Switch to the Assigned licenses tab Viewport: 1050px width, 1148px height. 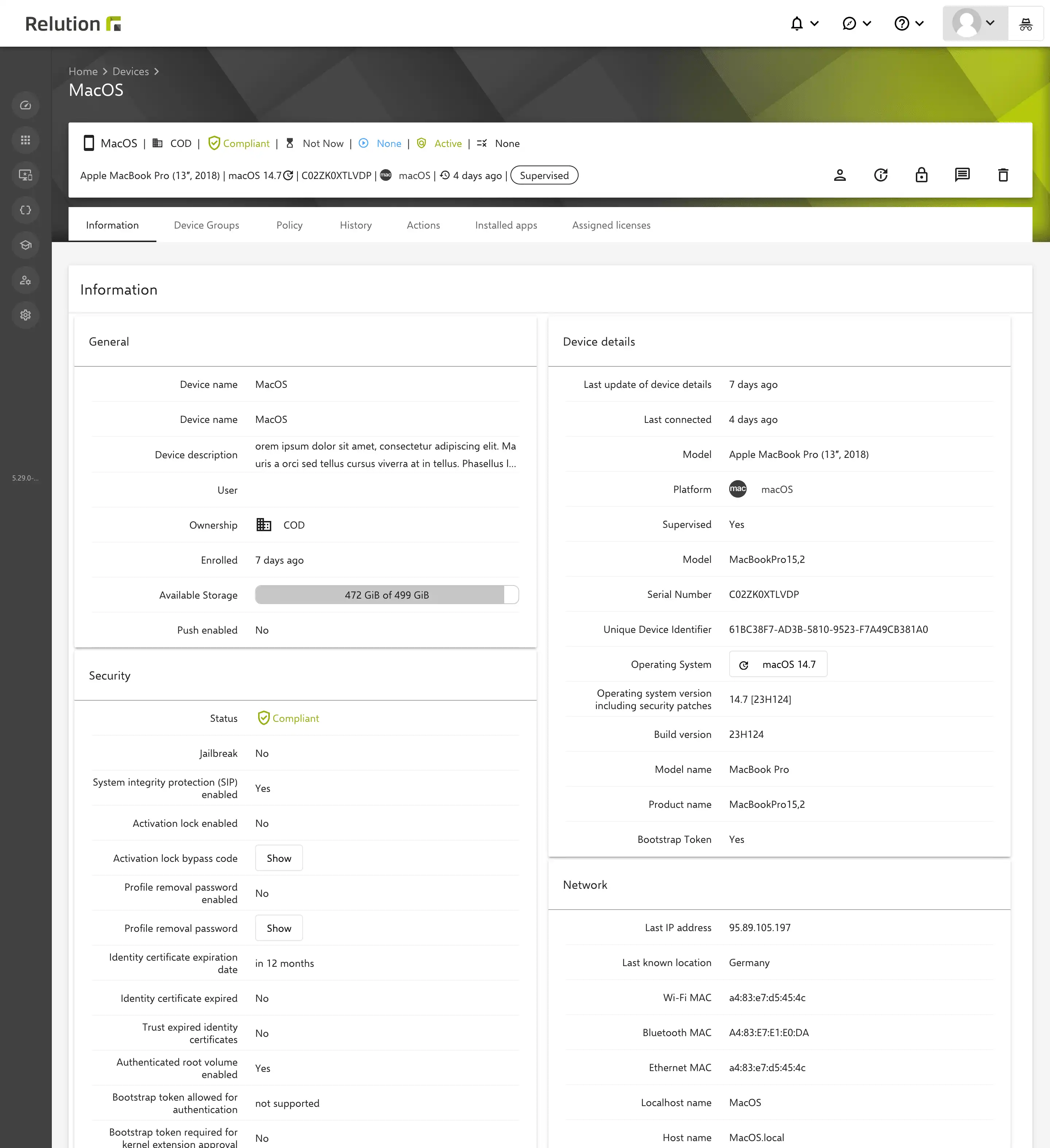coord(611,225)
